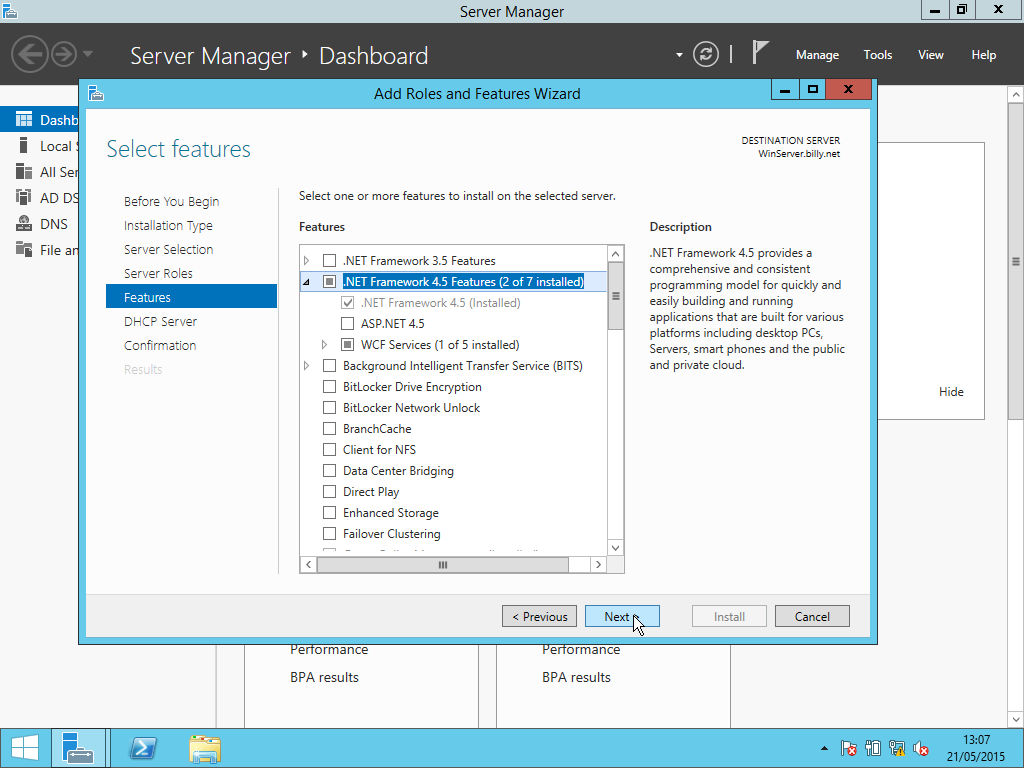Open the Tools menu
The height and width of the screenshot is (768, 1024).
878,55
